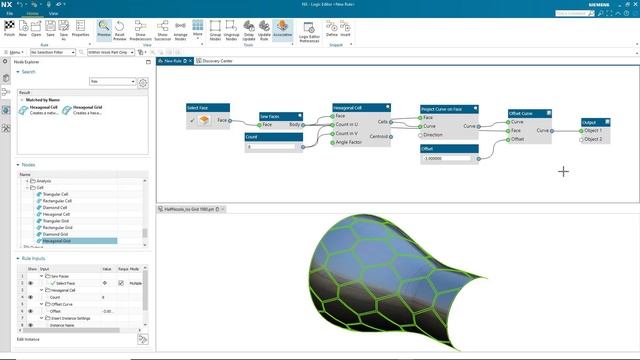Open the Menu dropdown on the selection bar
The height and width of the screenshot is (360, 640).
tap(14, 52)
